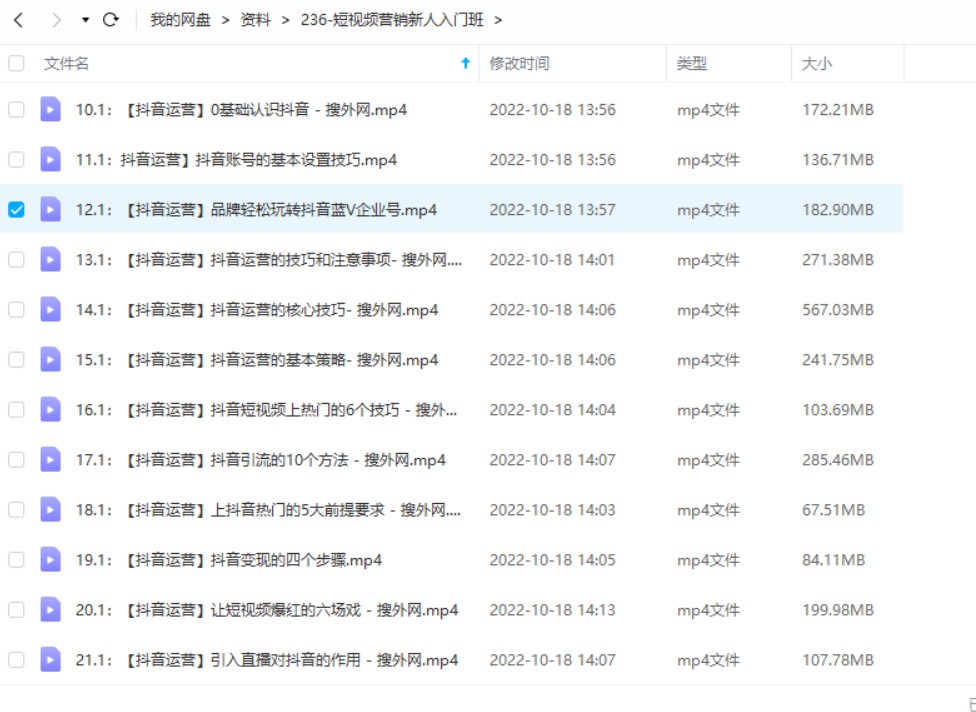Go forward using the forward arrow
The height and width of the screenshot is (712, 976).
click(x=57, y=21)
